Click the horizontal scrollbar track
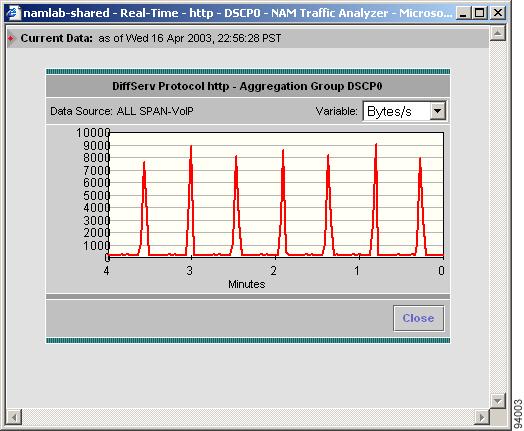524x431 pixels. pyautogui.click(x=248, y=417)
